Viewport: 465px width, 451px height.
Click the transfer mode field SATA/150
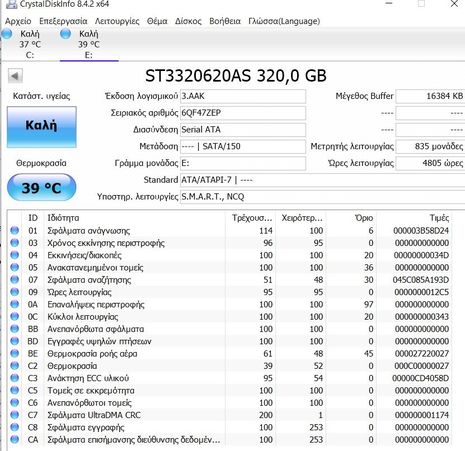click(243, 146)
